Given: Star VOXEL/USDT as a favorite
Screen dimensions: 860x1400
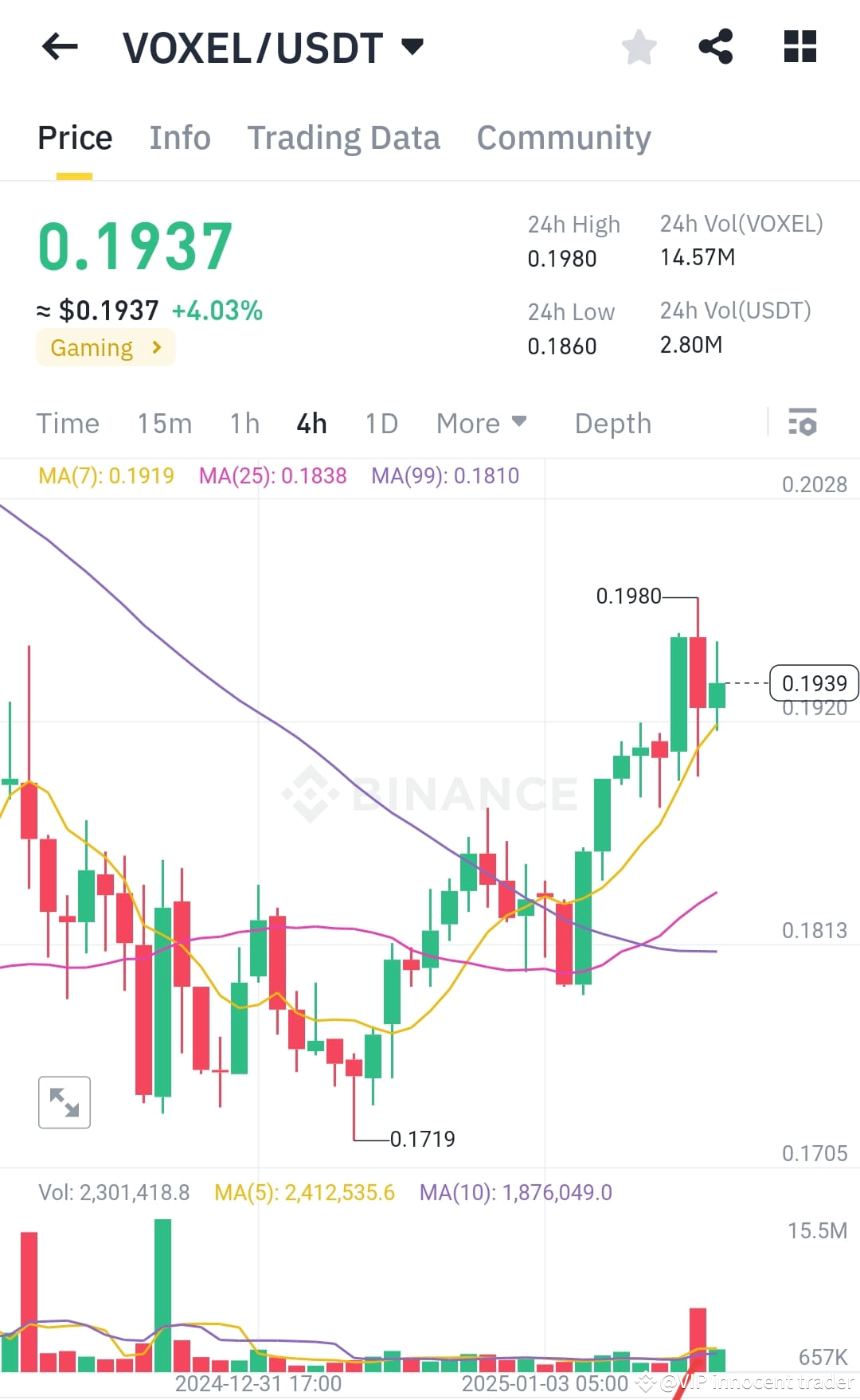Looking at the screenshot, I should tap(639, 47).
